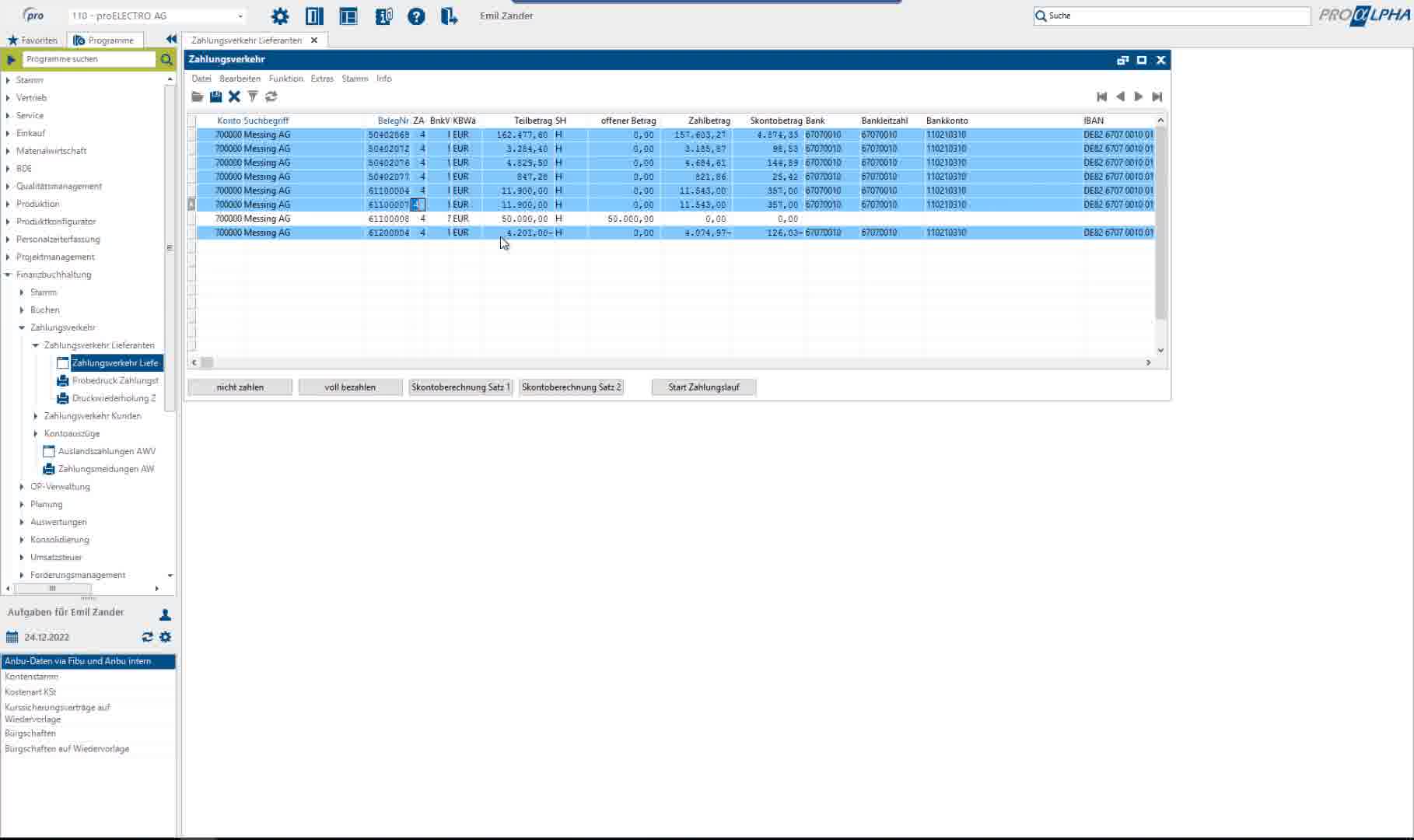Screen dimensions: 1414x840
Task: Open calendar icon next to 24.12.2022
Action: (12, 637)
